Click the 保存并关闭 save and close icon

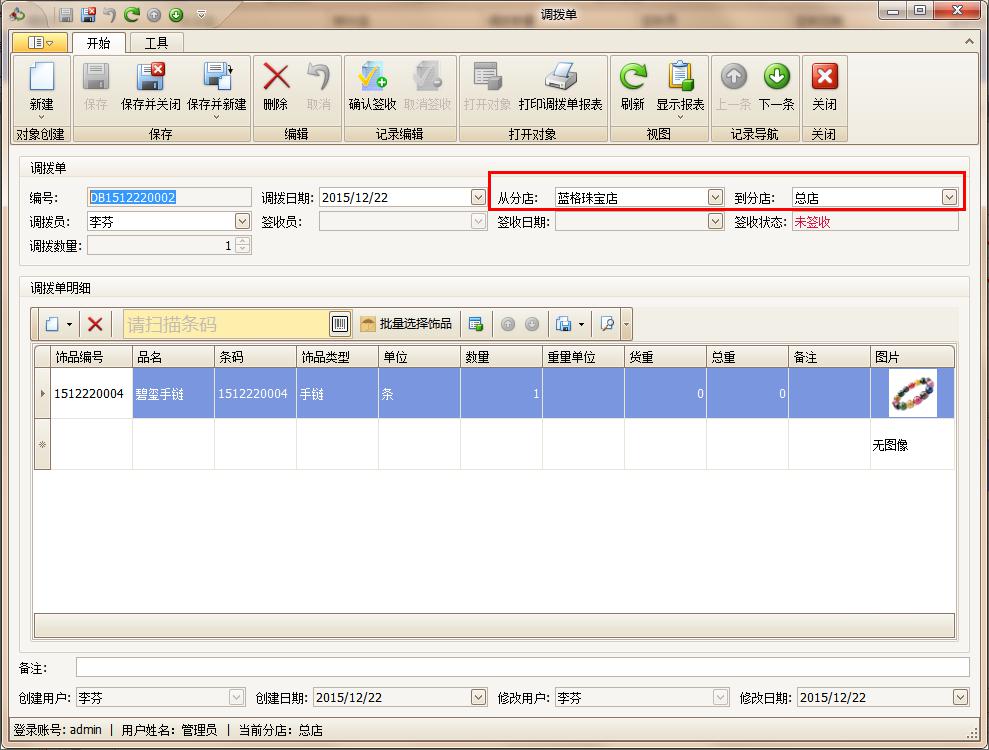pos(151,77)
